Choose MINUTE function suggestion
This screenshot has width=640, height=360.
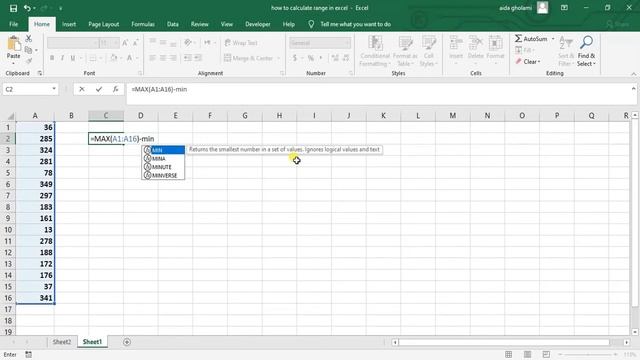(x=163, y=167)
